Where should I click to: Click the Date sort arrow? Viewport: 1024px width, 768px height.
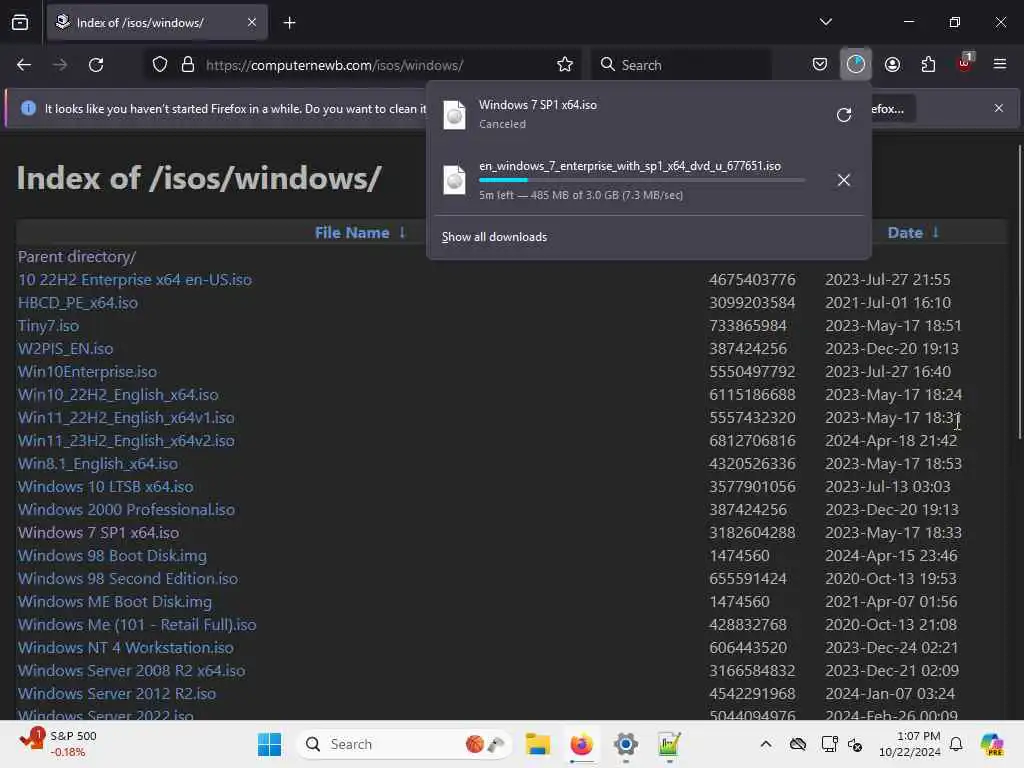point(936,232)
